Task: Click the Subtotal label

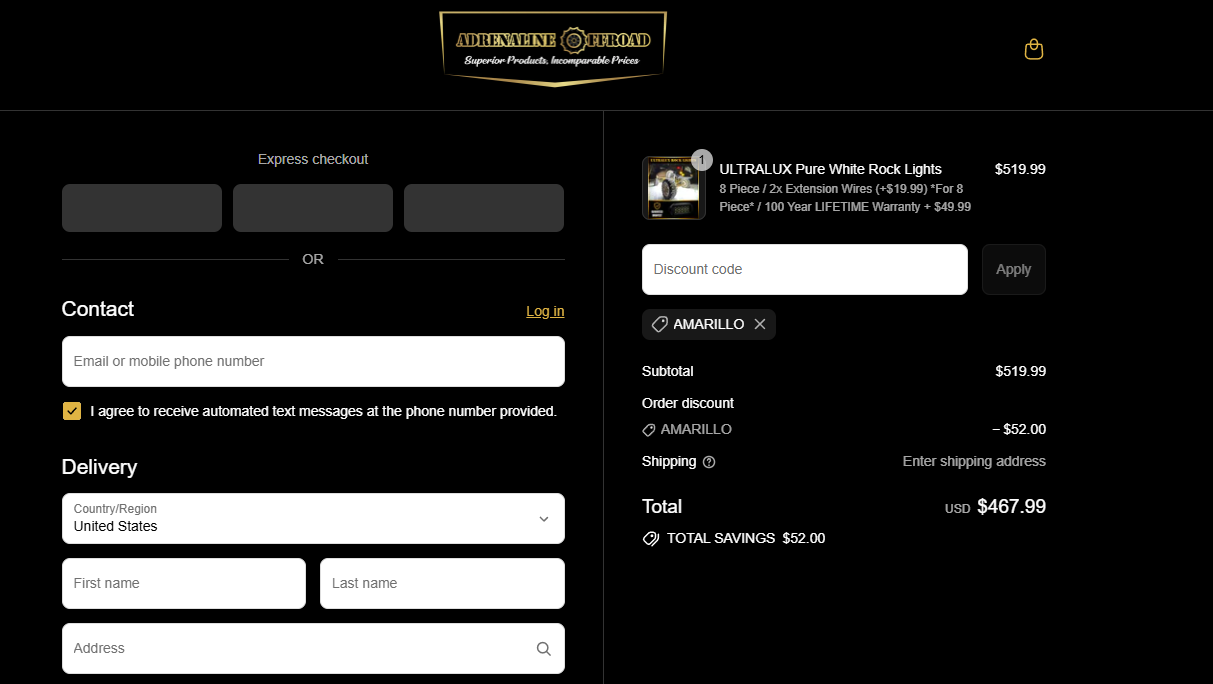Action: (668, 371)
